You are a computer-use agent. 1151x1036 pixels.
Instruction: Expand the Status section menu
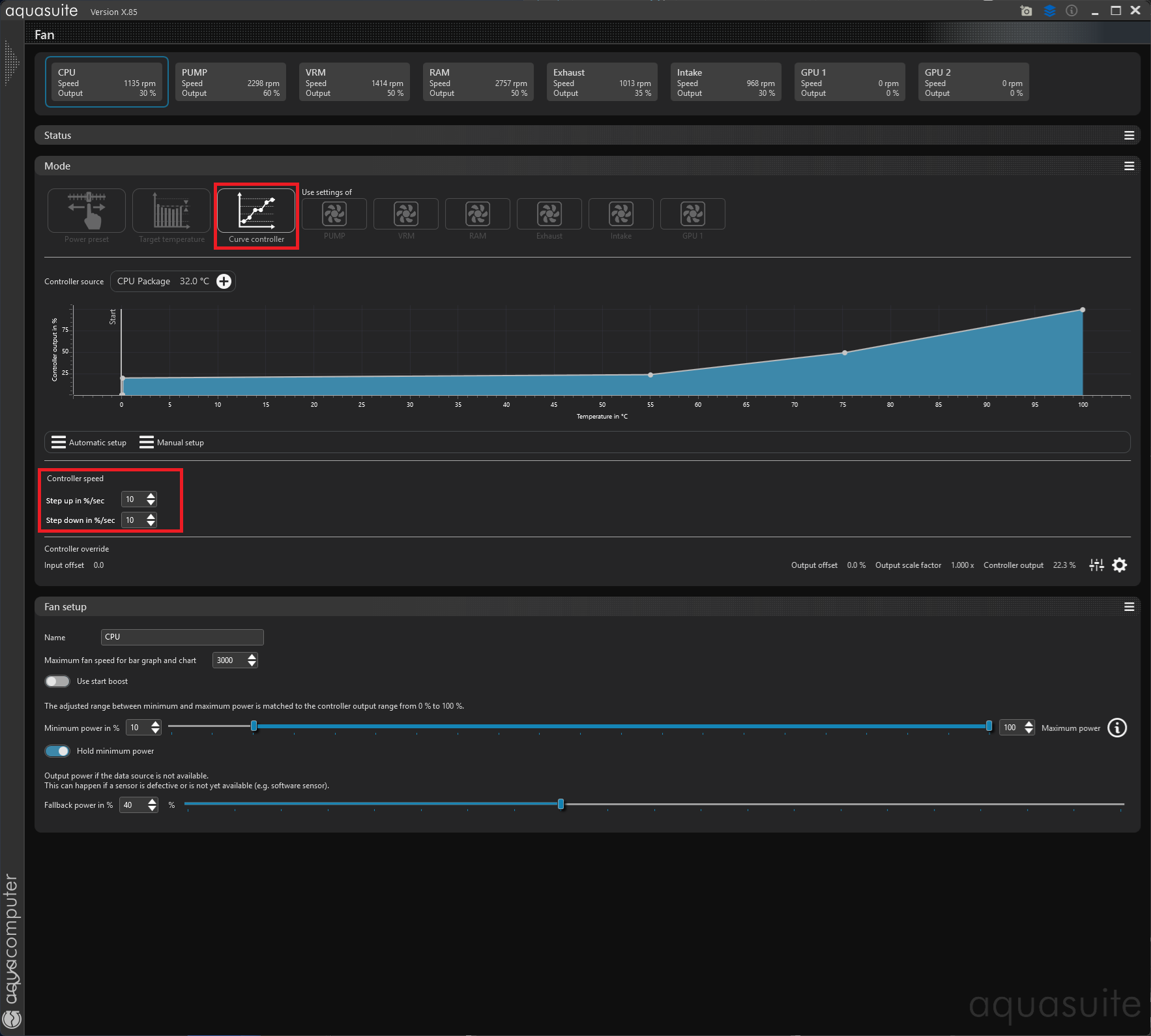(x=1129, y=136)
